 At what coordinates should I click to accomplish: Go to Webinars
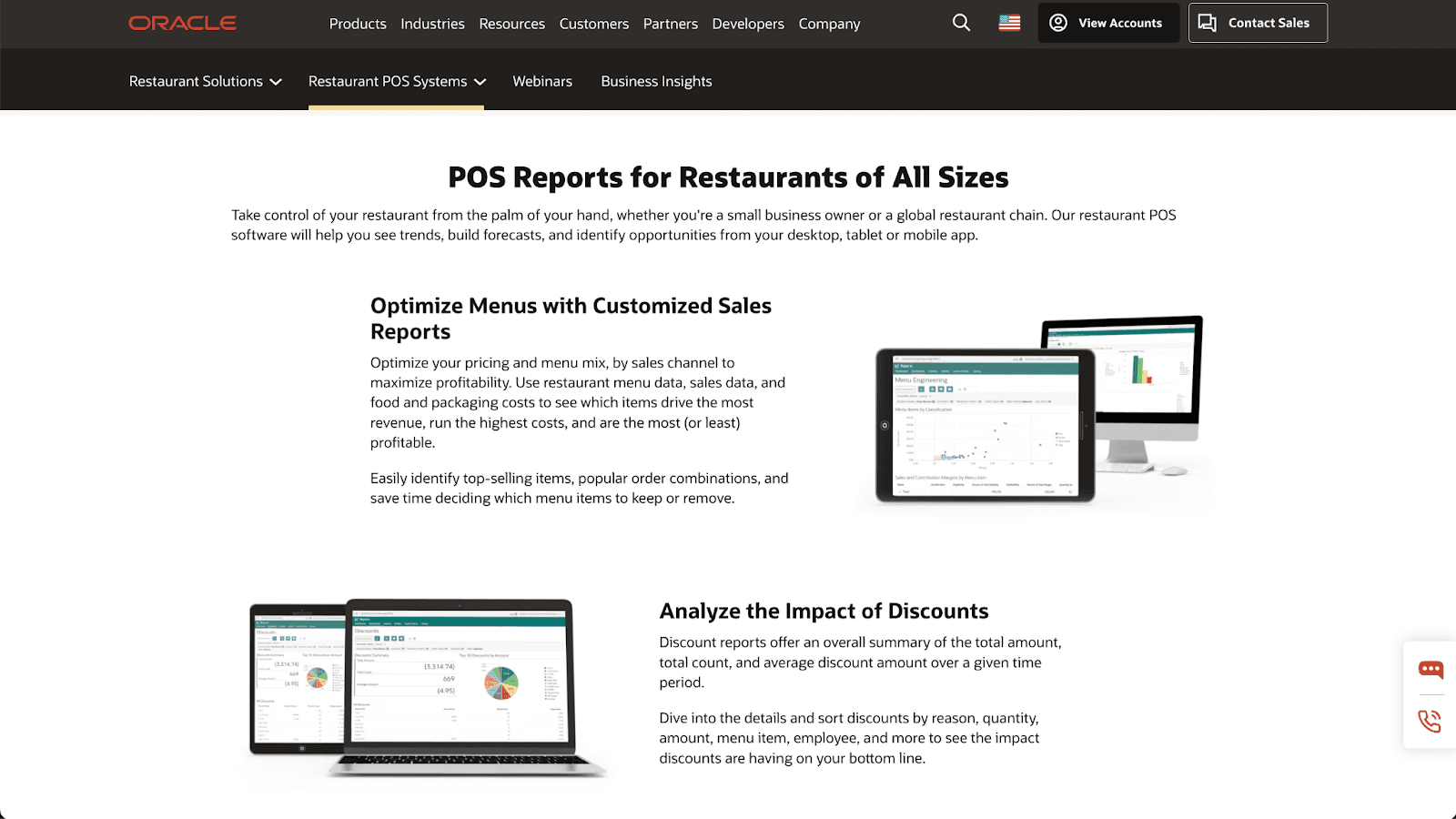pos(542,81)
